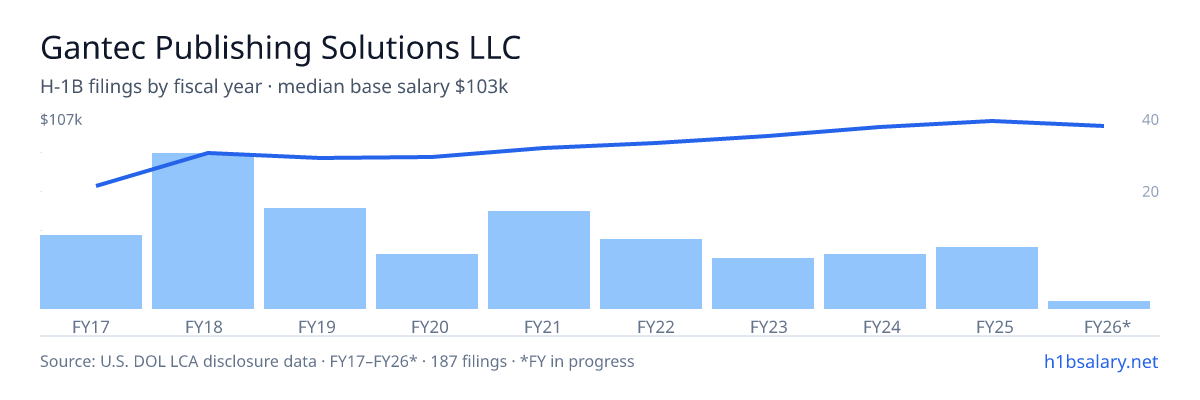Click the source footnote text
The height and width of the screenshot is (400, 1200).
coord(337,361)
